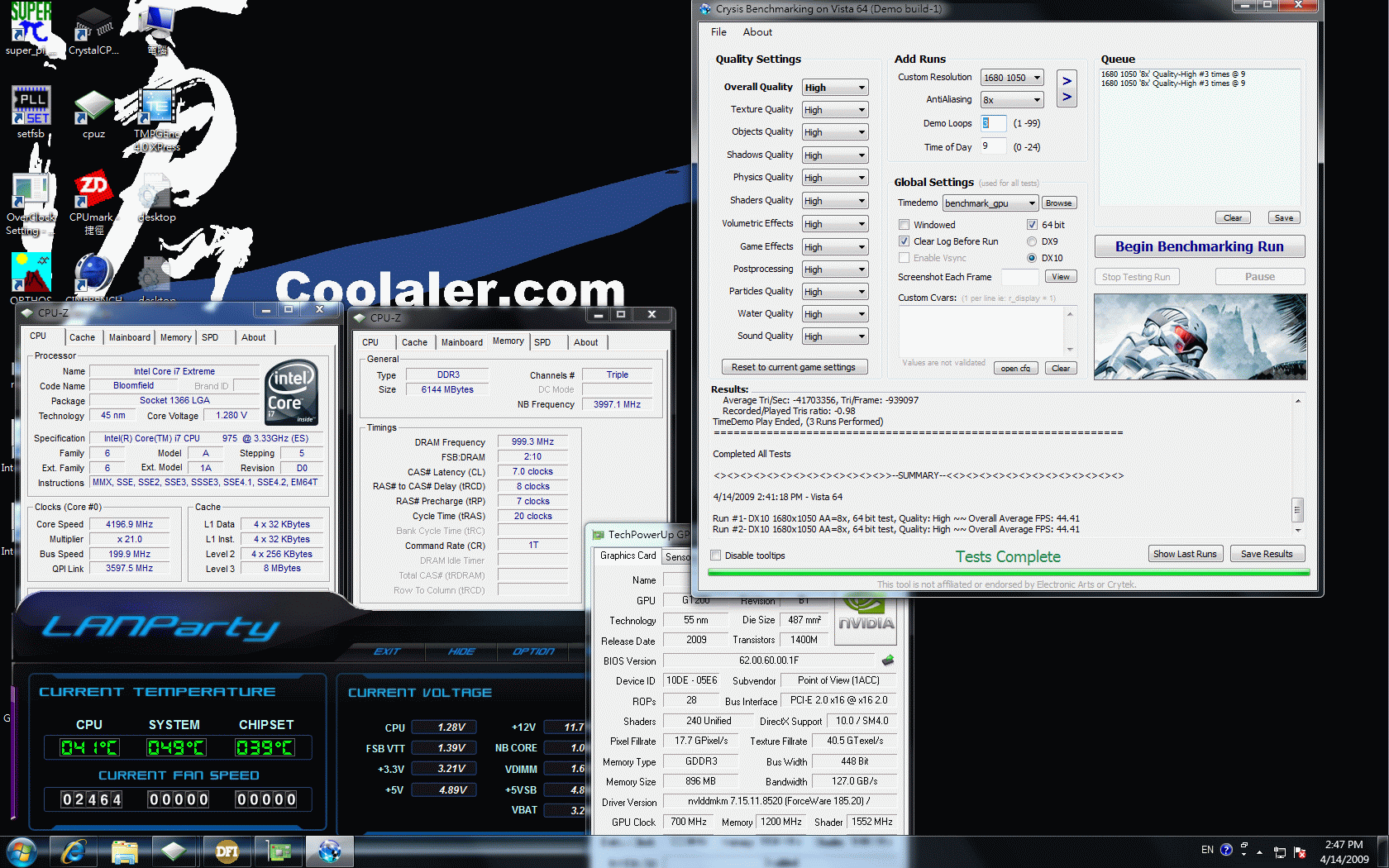
Task: Toggle the 64 bit checkbox
Action: pyautogui.click(x=1032, y=225)
